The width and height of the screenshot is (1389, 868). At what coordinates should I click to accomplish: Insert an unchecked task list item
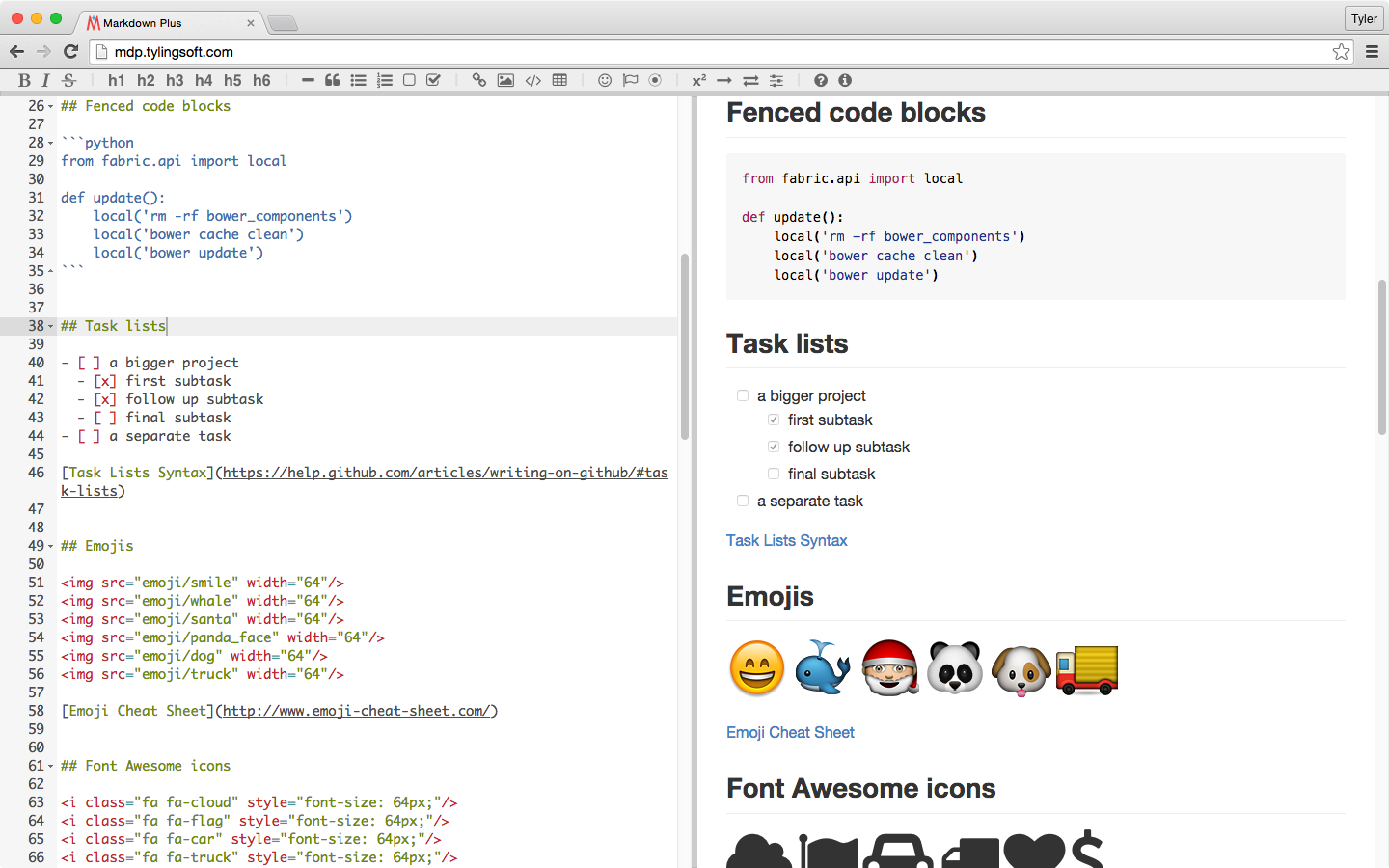(409, 81)
